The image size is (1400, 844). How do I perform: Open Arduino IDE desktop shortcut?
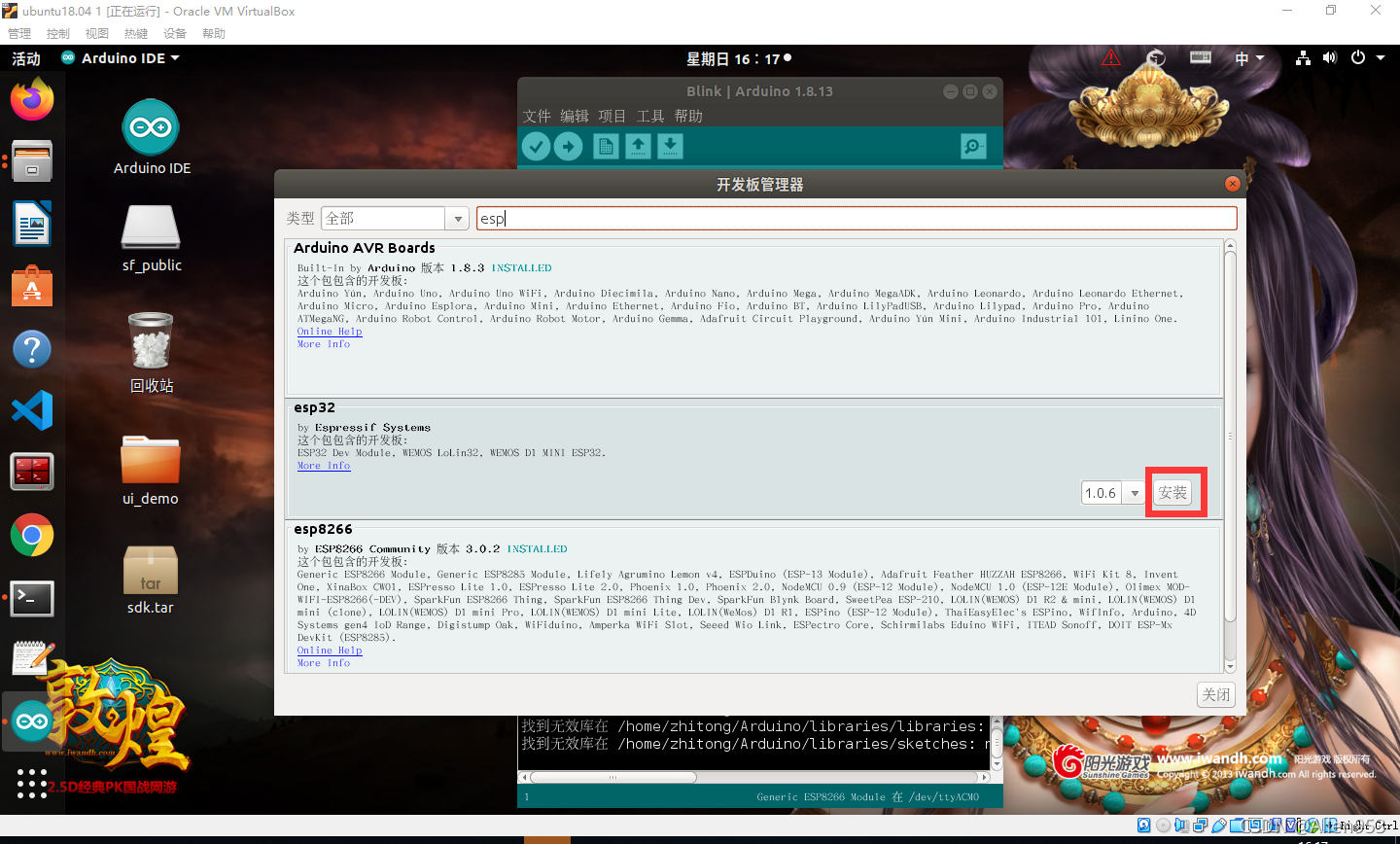click(151, 137)
